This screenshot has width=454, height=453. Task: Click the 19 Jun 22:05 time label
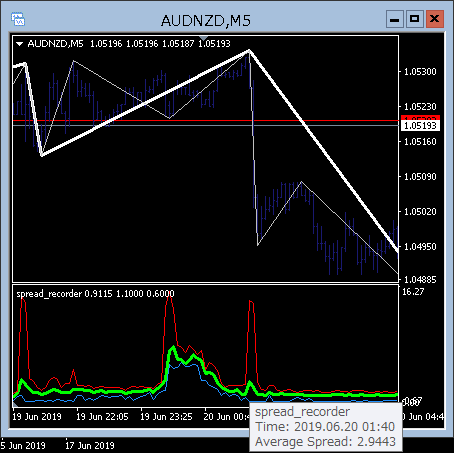[102, 417]
